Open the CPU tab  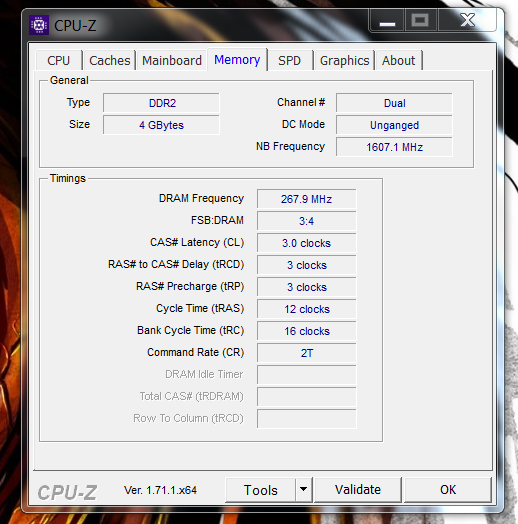[58, 60]
